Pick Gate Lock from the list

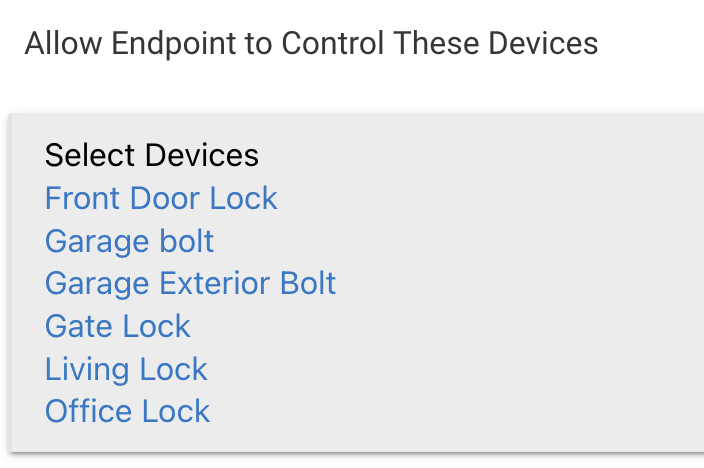(x=117, y=326)
